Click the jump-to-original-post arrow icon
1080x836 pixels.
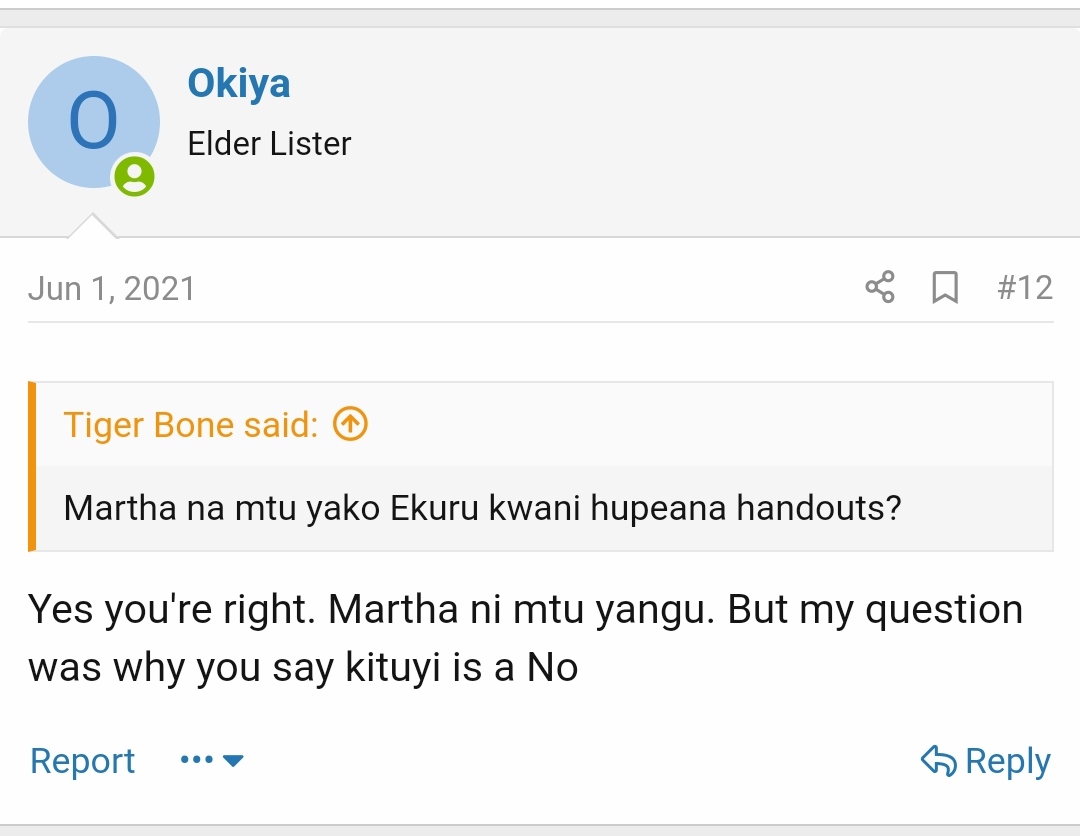pyautogui.click(x=350, y=425)
